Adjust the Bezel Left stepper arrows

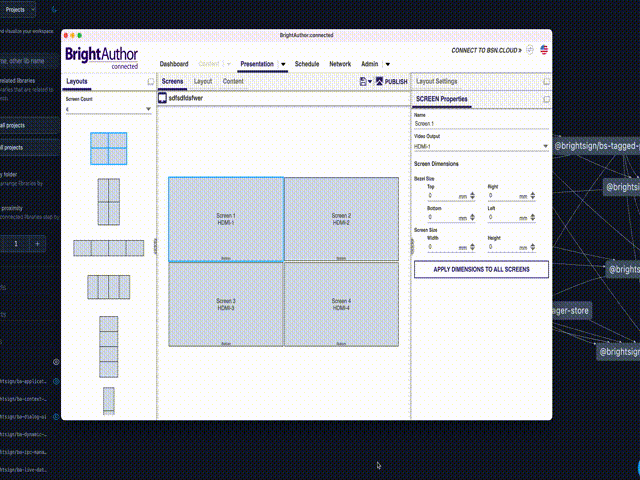(x=533, y=218)
